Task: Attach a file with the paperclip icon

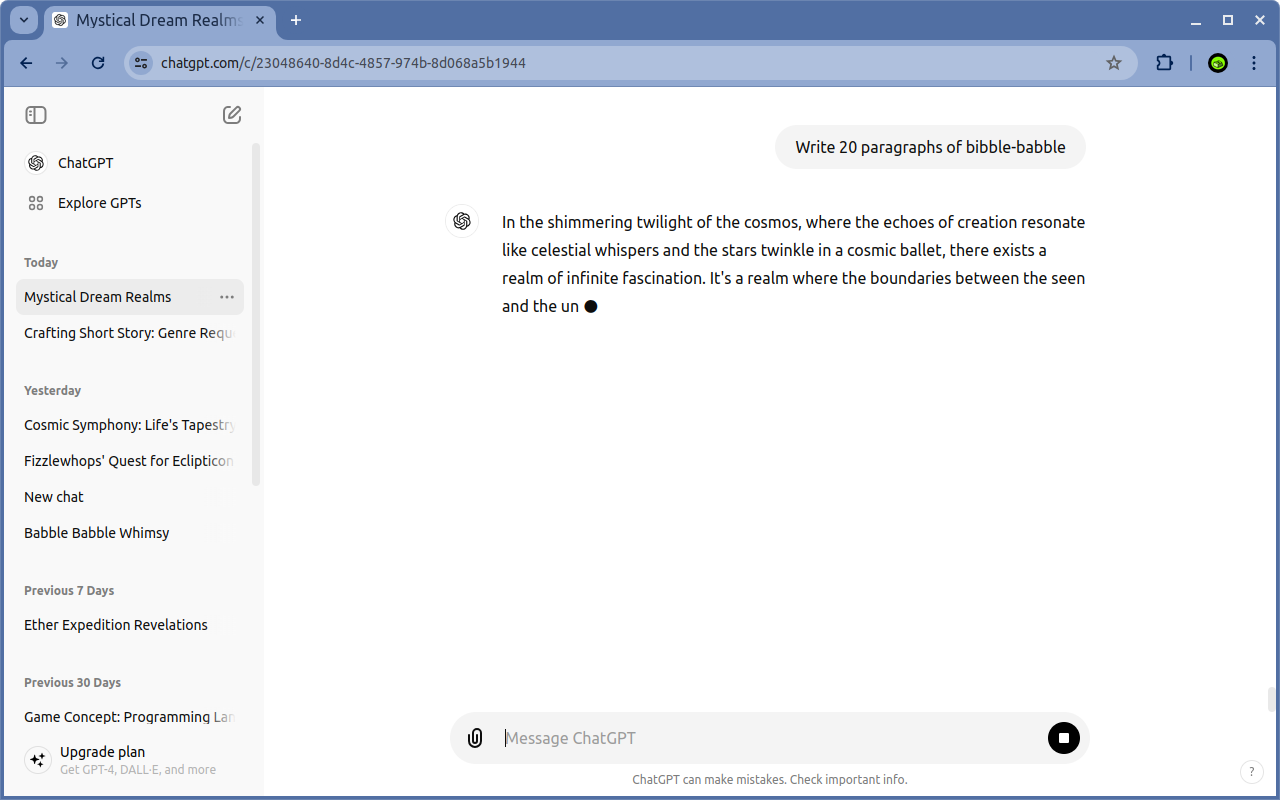Action: [475, 738]
